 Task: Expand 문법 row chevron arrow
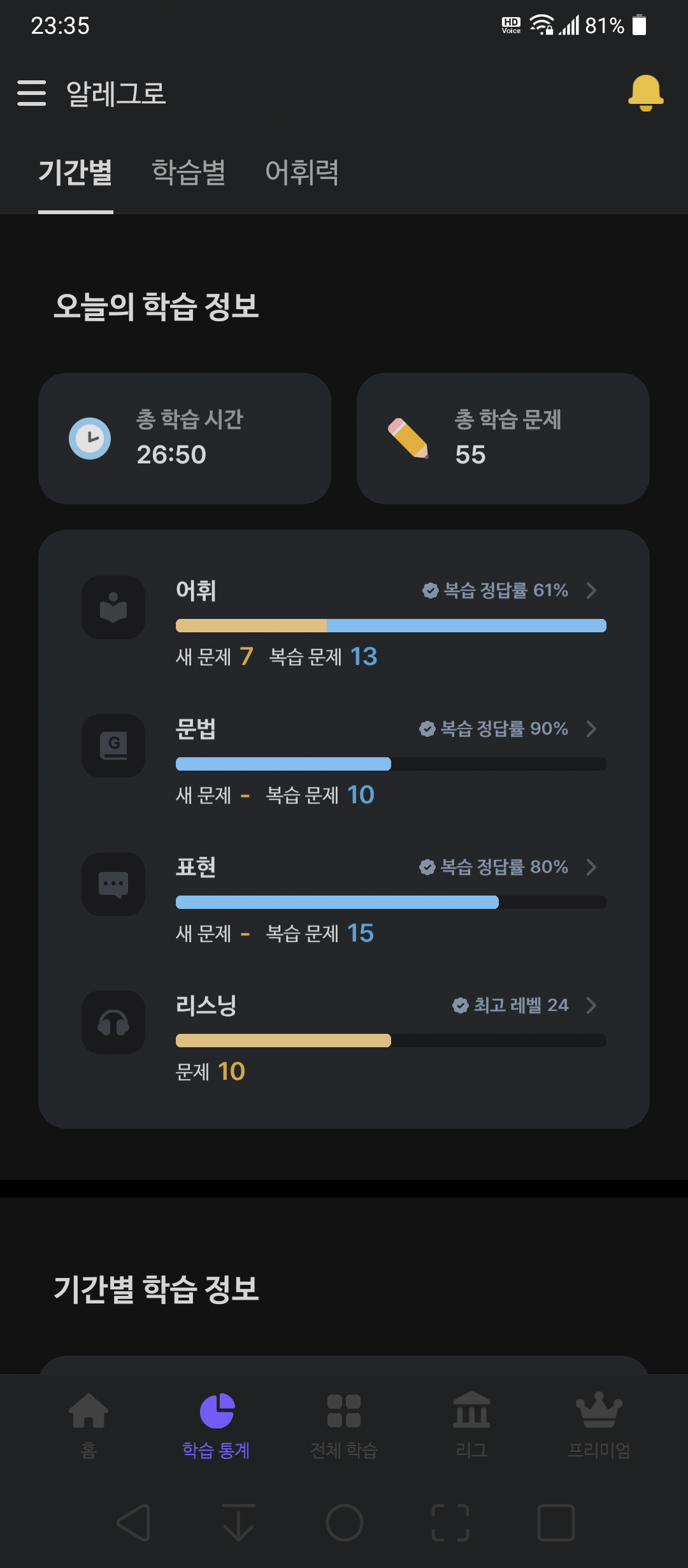click(x=591, y=729)
